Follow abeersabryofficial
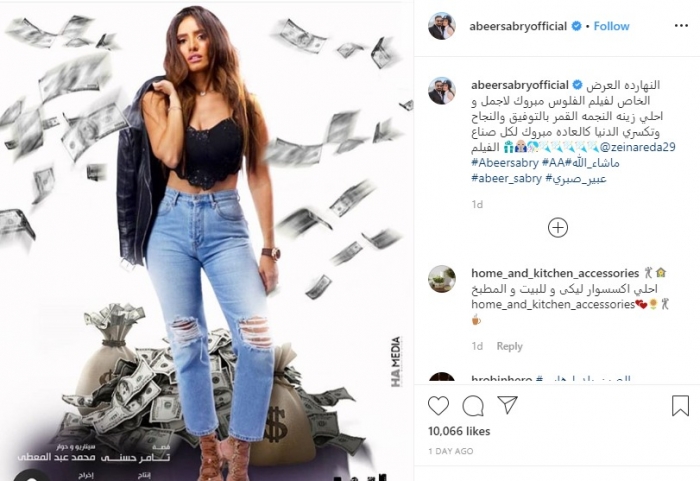Screen dimensions: 700x481 611,26
